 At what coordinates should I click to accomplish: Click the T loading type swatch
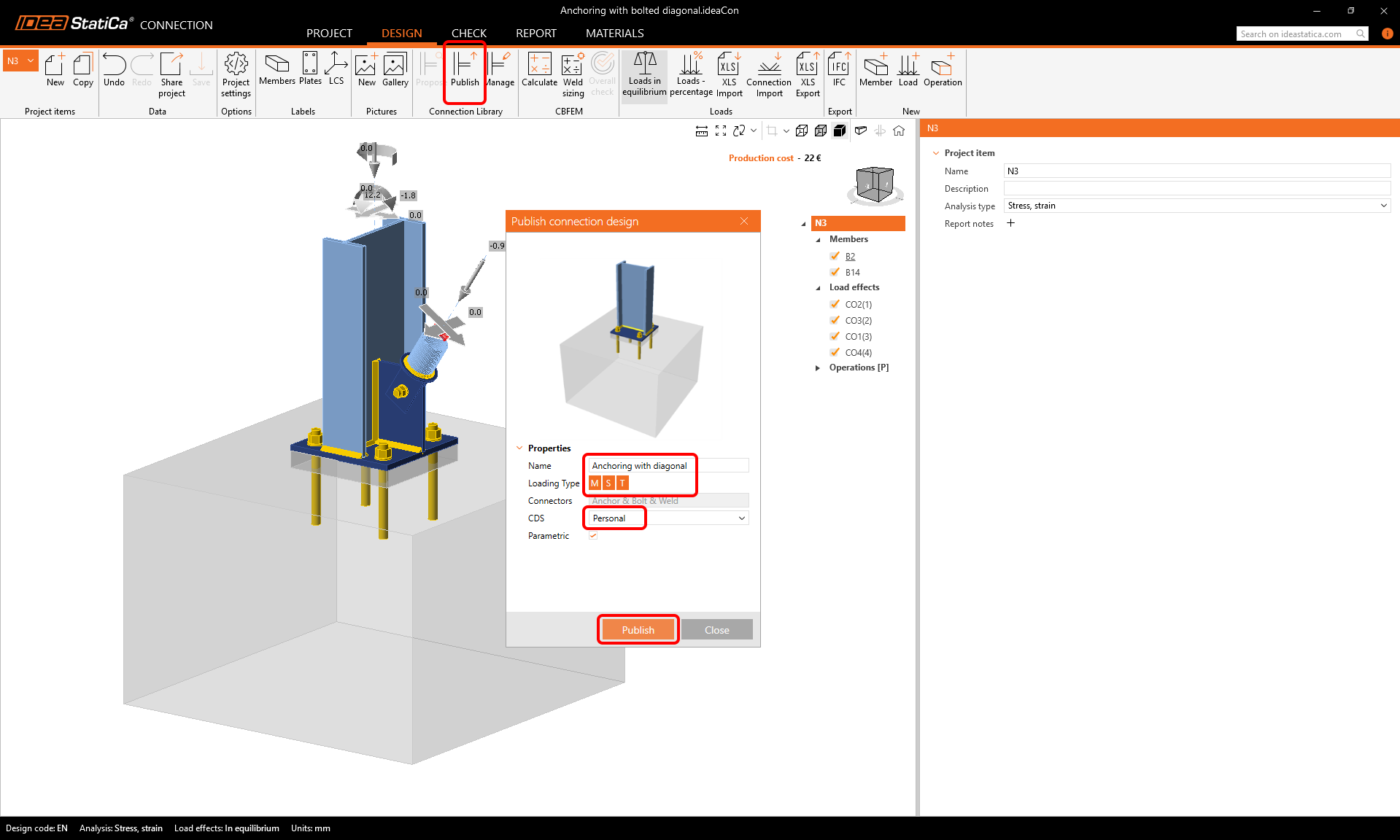(x=622, y=483)
